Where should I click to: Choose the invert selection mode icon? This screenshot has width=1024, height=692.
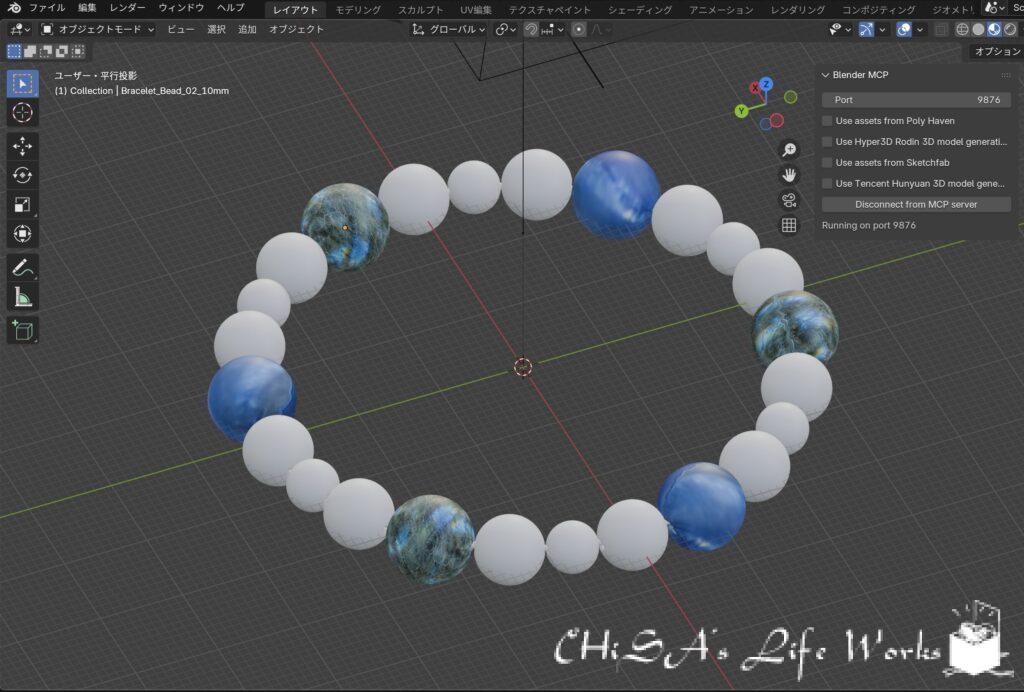click(x=62, y=51)
